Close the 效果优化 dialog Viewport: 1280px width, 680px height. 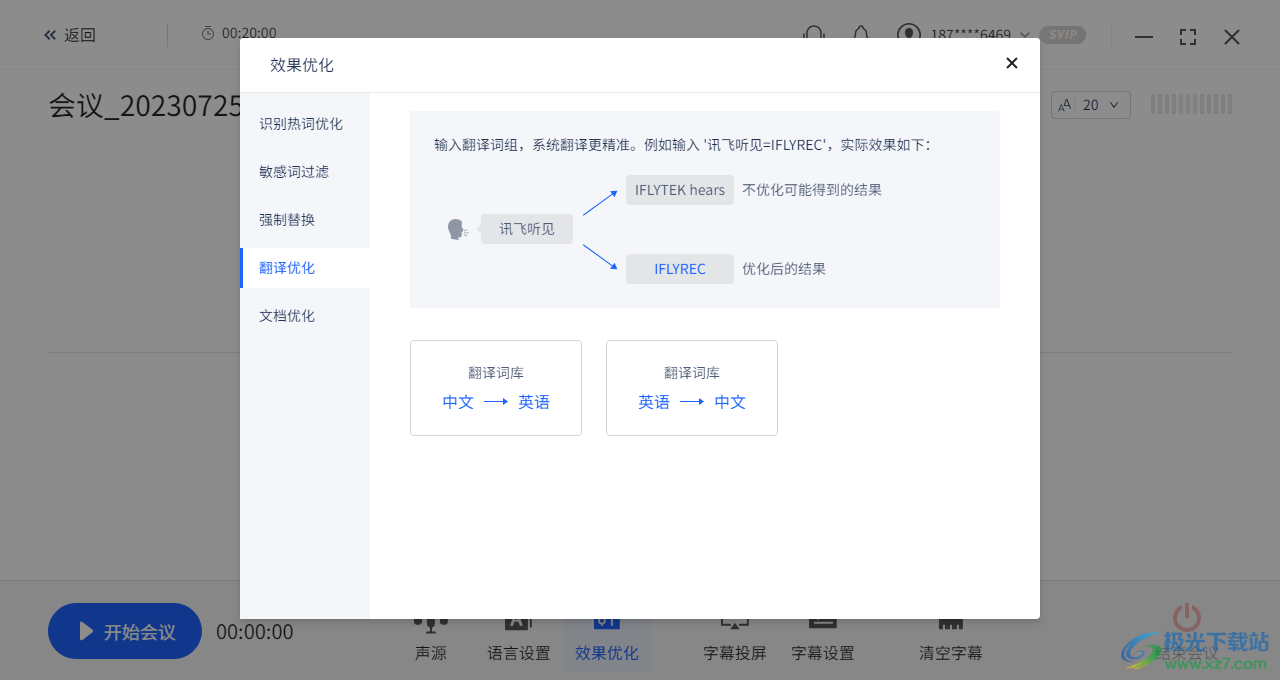click(1012, 63)
